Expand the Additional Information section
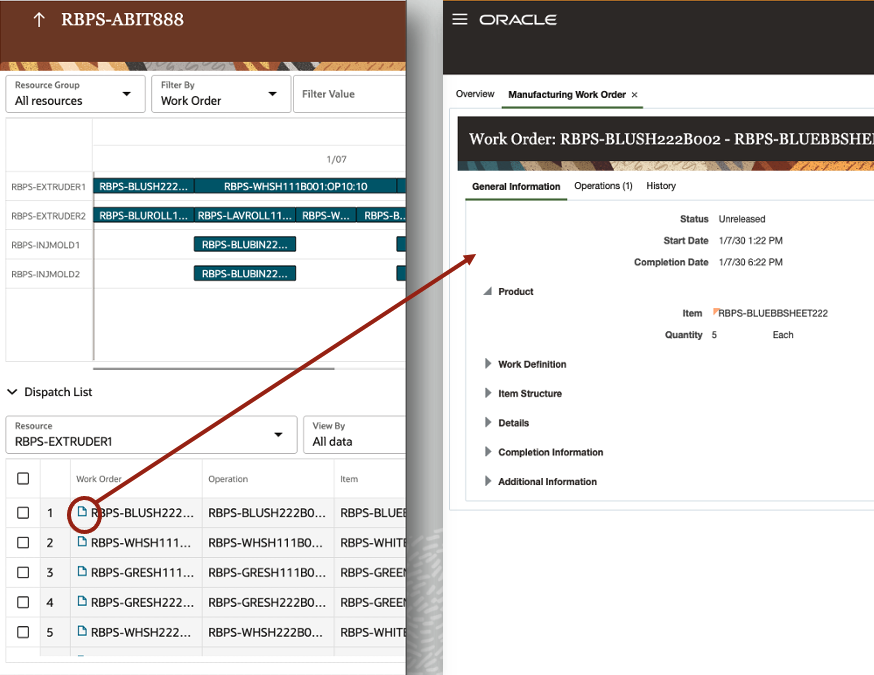874x675 pixels. tap(488, 481)
